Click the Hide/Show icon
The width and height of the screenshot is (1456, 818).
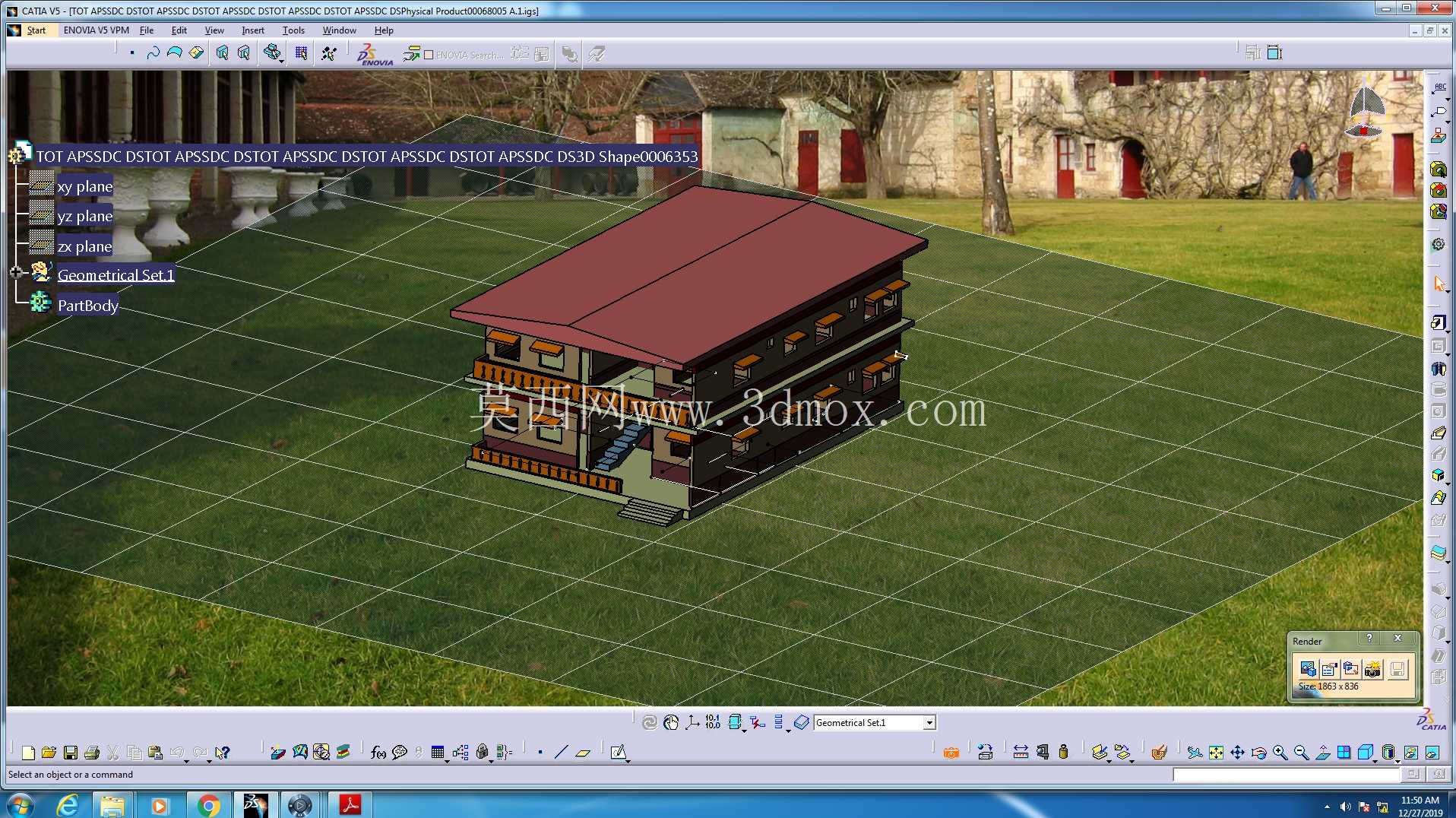coord(1411,753)
